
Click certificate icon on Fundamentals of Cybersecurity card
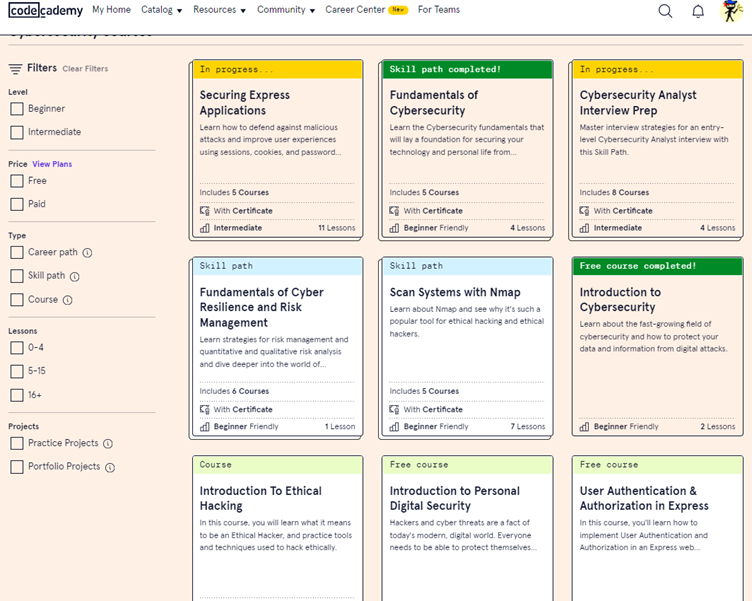click(394, 211)
